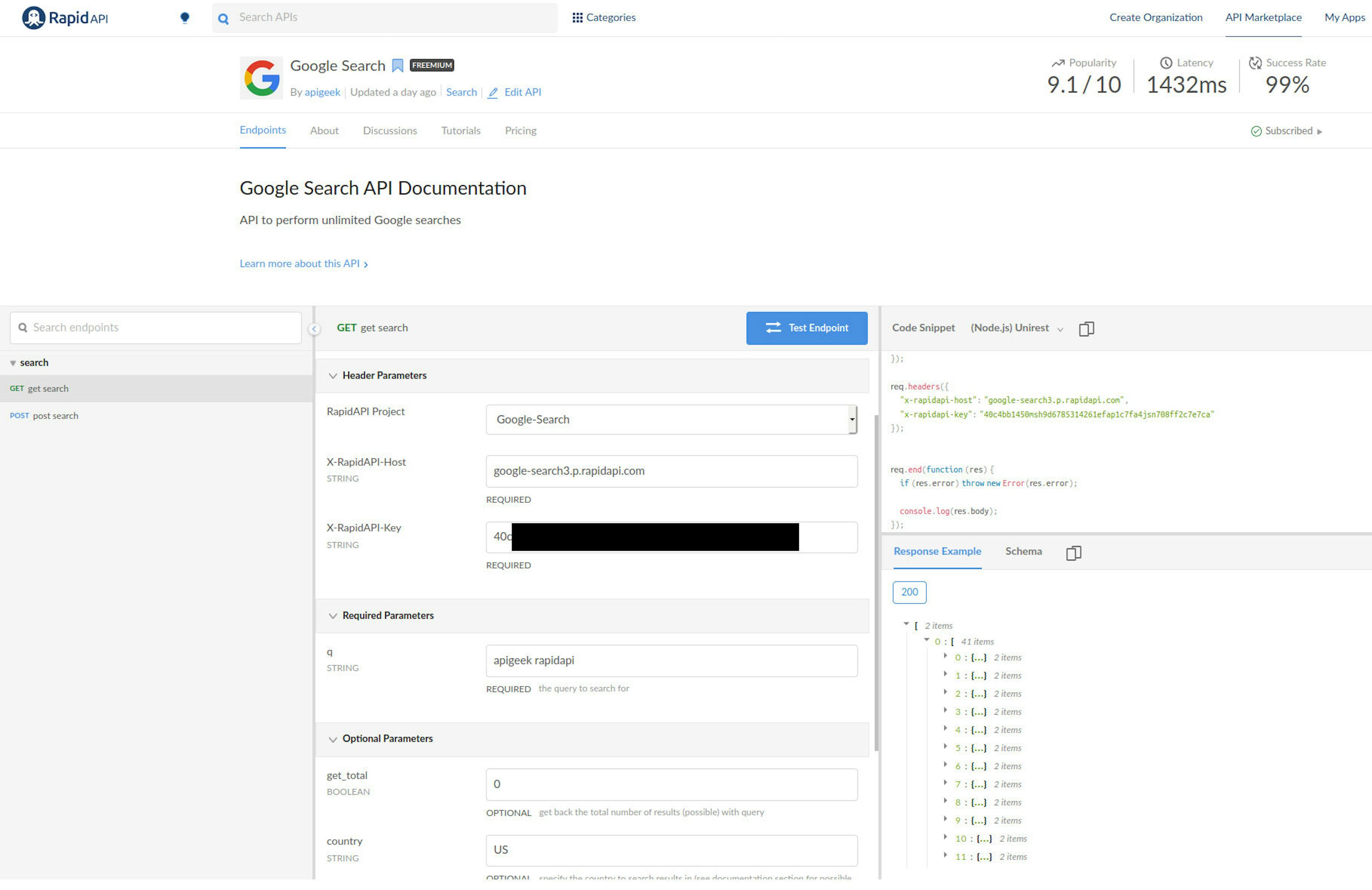Screen dimensions: 1372x890
Task: Open the Categories grid menu
Action: coord(603,18)
